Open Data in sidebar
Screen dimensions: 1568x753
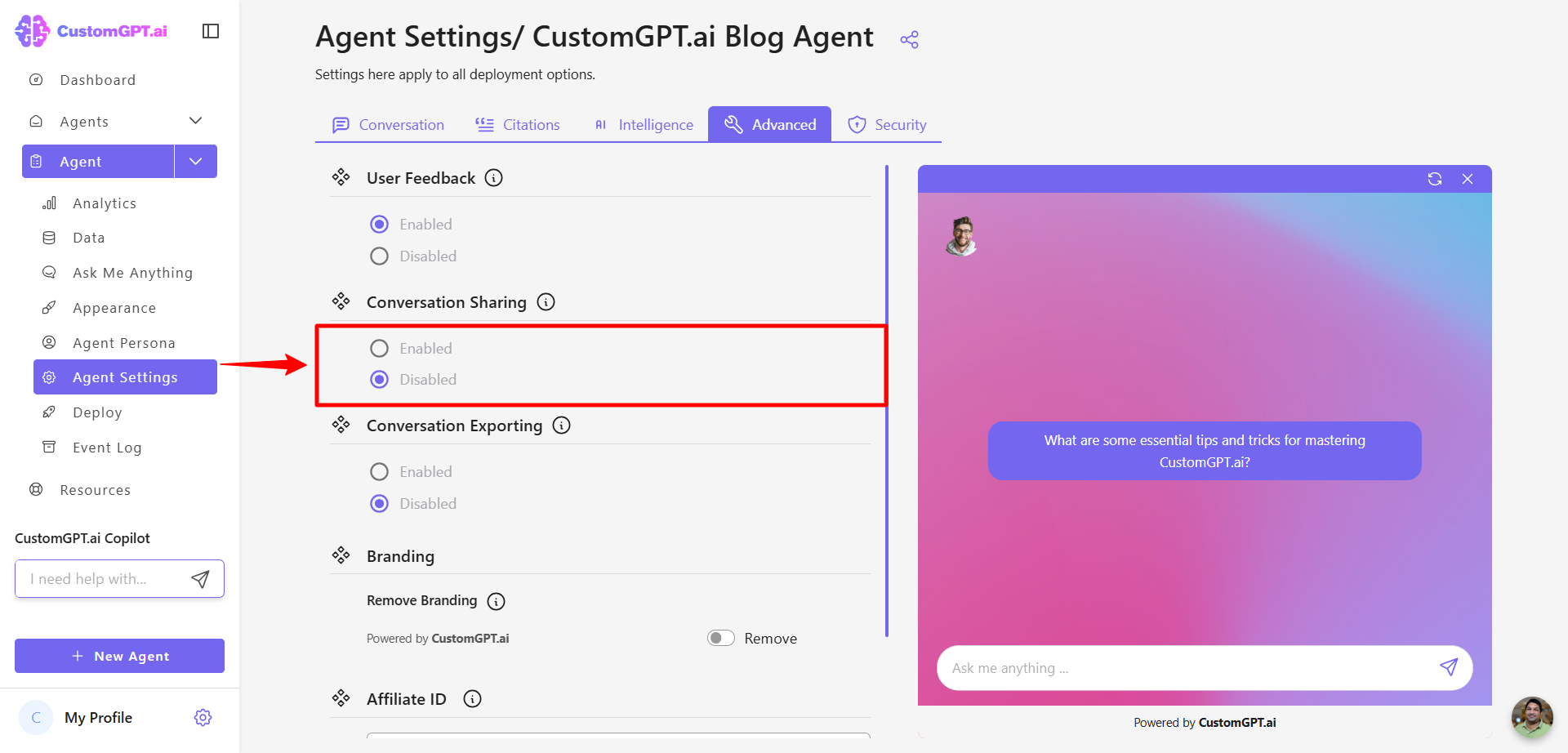point(88,238)
